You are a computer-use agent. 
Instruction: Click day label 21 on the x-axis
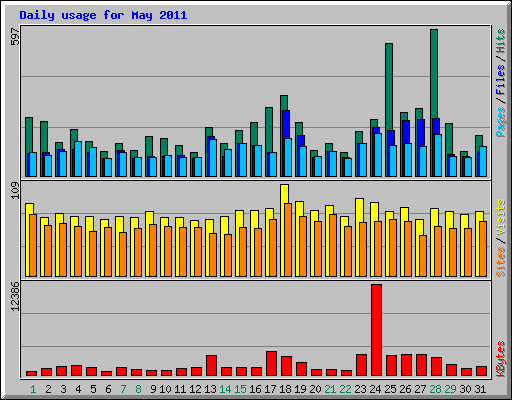click(x=330, y=389)
